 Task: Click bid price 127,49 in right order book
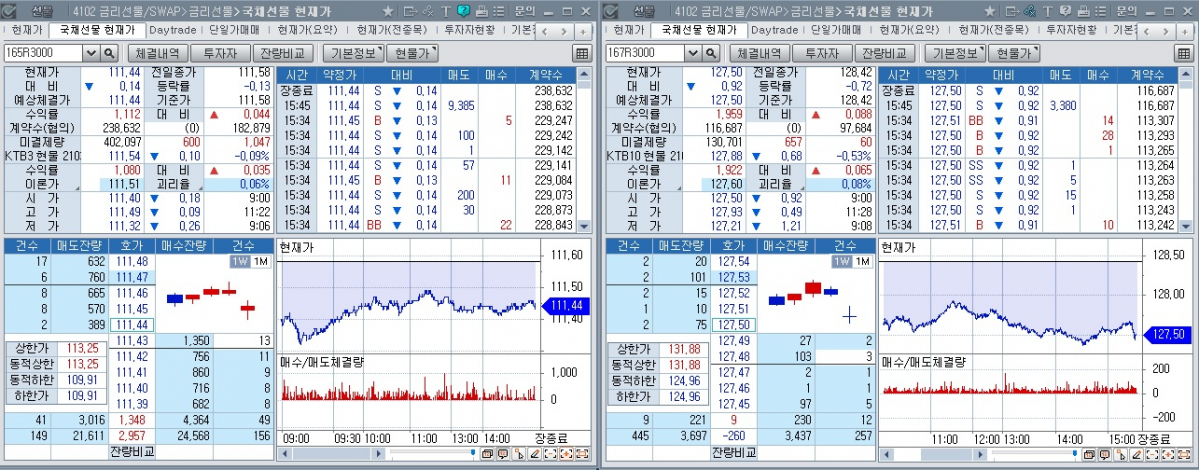(733, 341)
